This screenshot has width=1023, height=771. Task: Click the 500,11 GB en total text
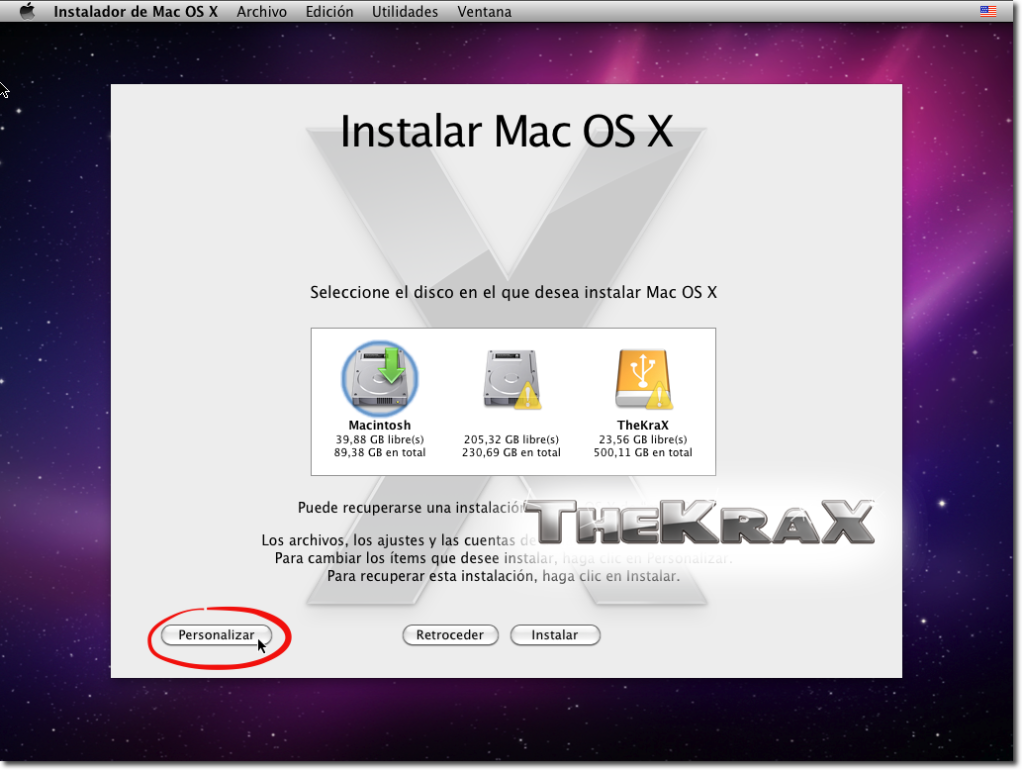coord(643,453)
